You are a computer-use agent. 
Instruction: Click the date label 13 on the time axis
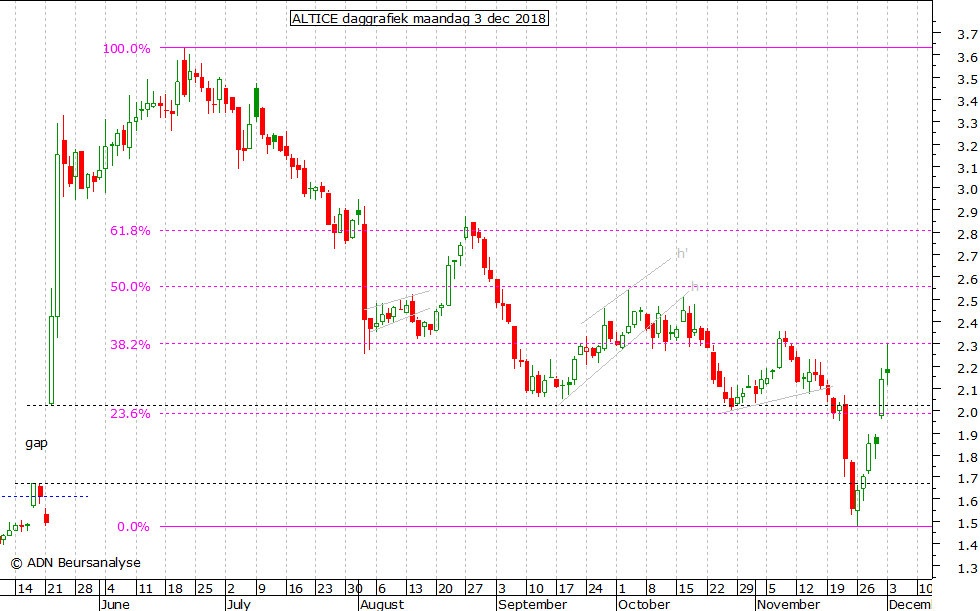[x=415, y=589]
